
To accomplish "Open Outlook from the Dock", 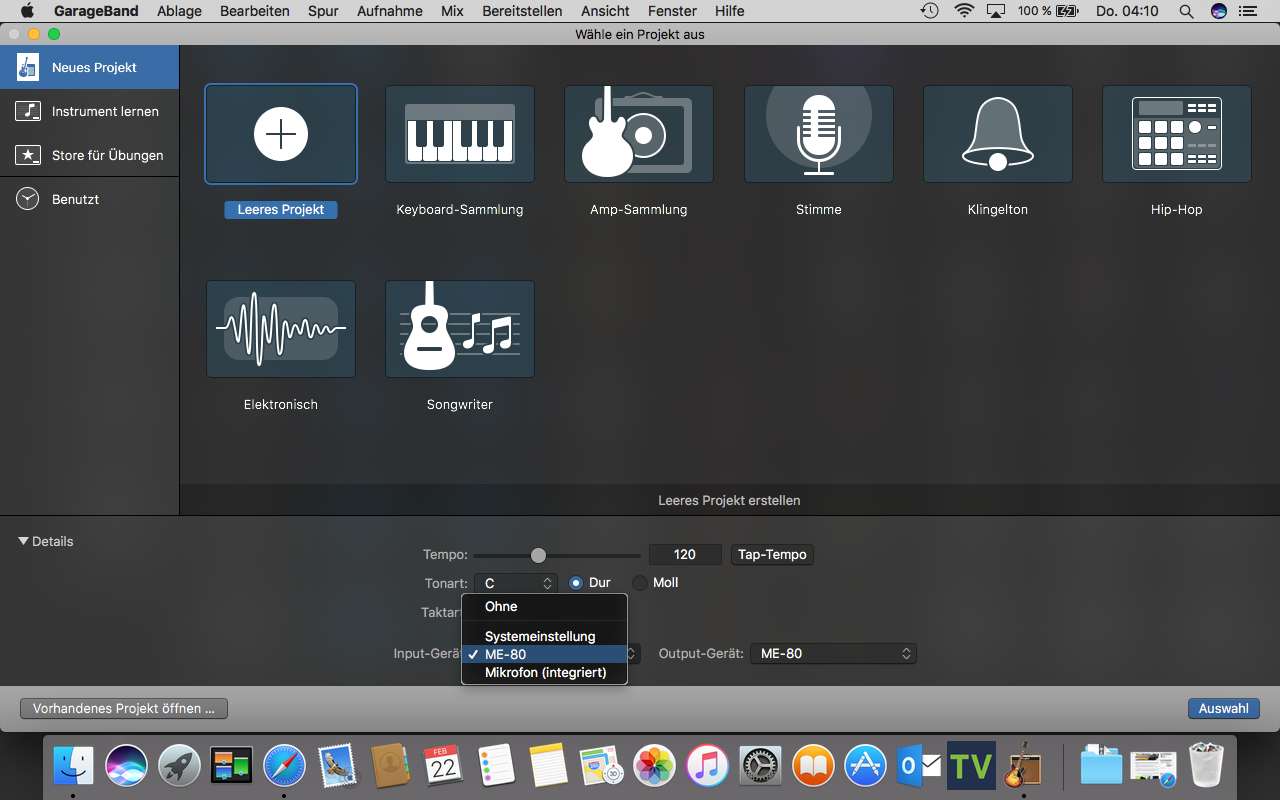I will coord(918,766).
